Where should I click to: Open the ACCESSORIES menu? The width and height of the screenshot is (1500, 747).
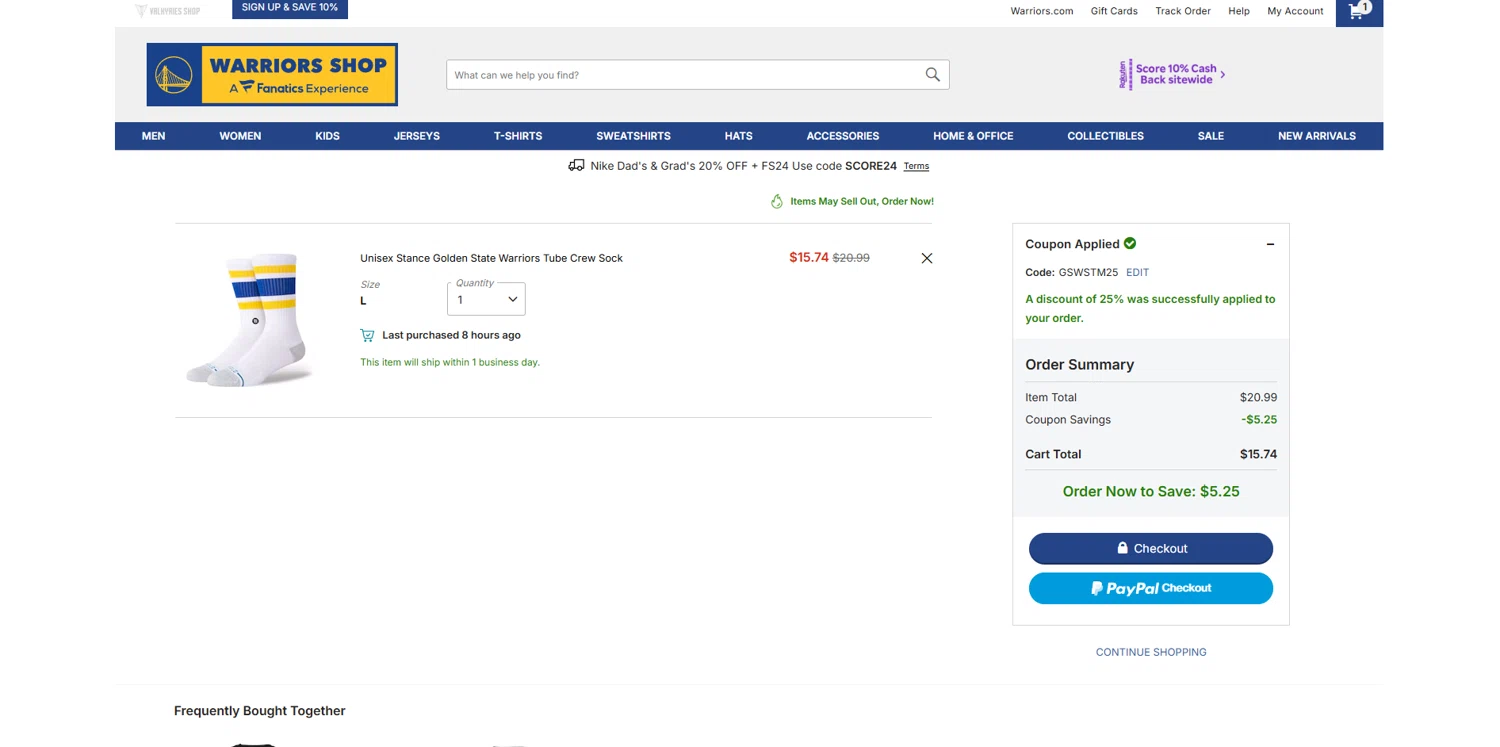click(843, 136)
